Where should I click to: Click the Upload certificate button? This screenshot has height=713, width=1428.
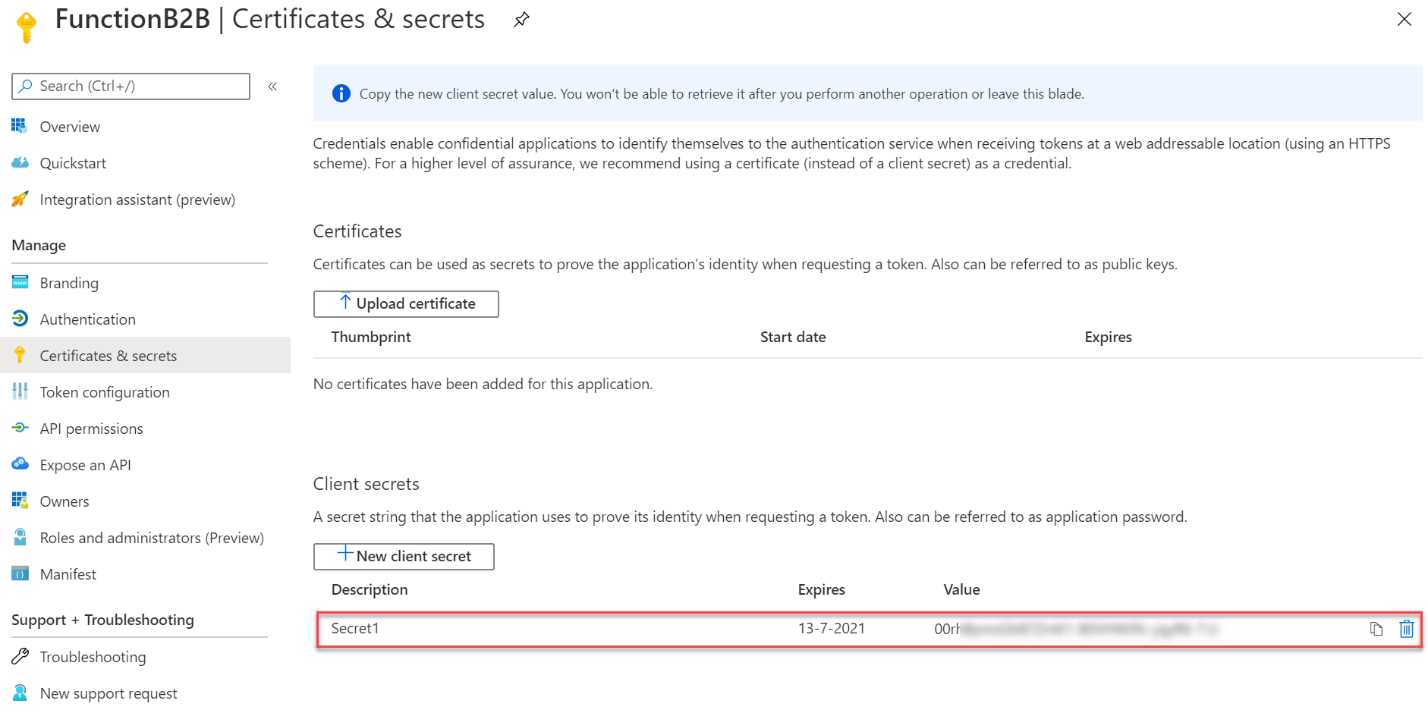tap(406, 303)
